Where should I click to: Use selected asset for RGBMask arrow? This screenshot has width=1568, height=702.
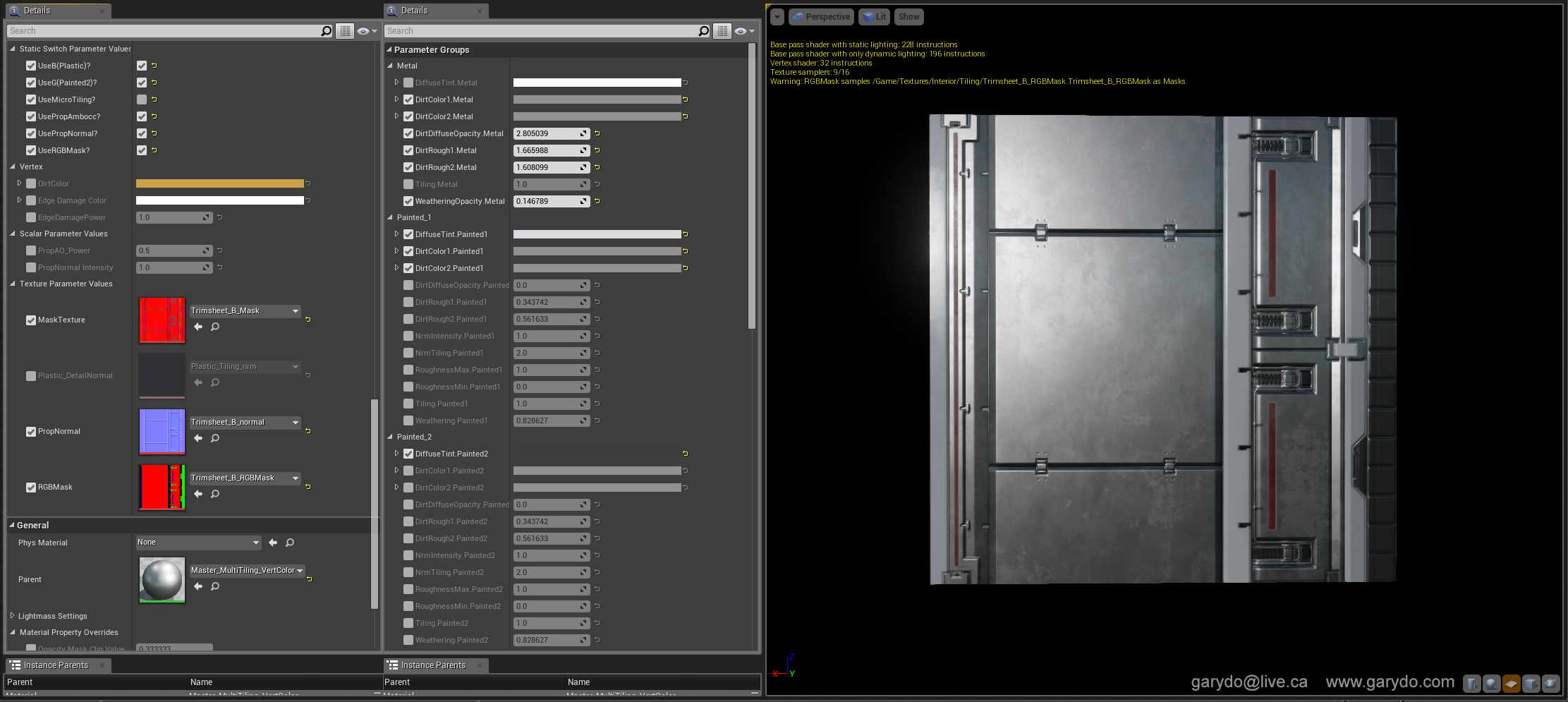[198, 494]
